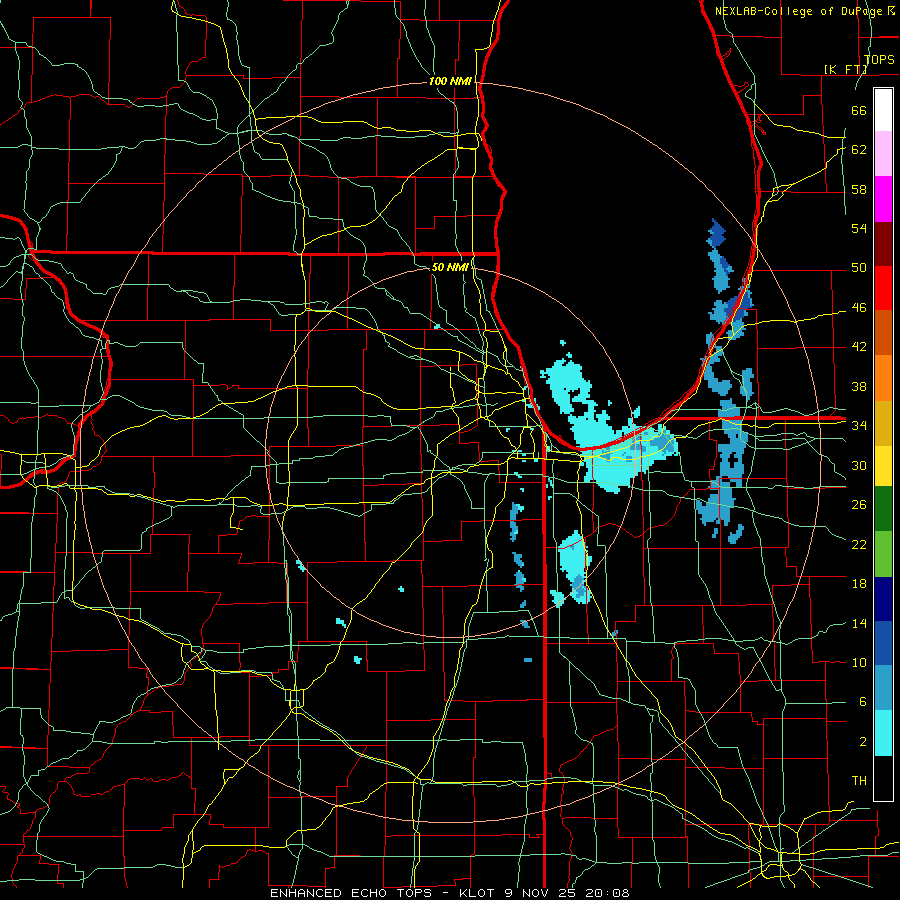Screen dimensions: 900x900
Task: Click the legend value '38'
Action: (859, 386)
